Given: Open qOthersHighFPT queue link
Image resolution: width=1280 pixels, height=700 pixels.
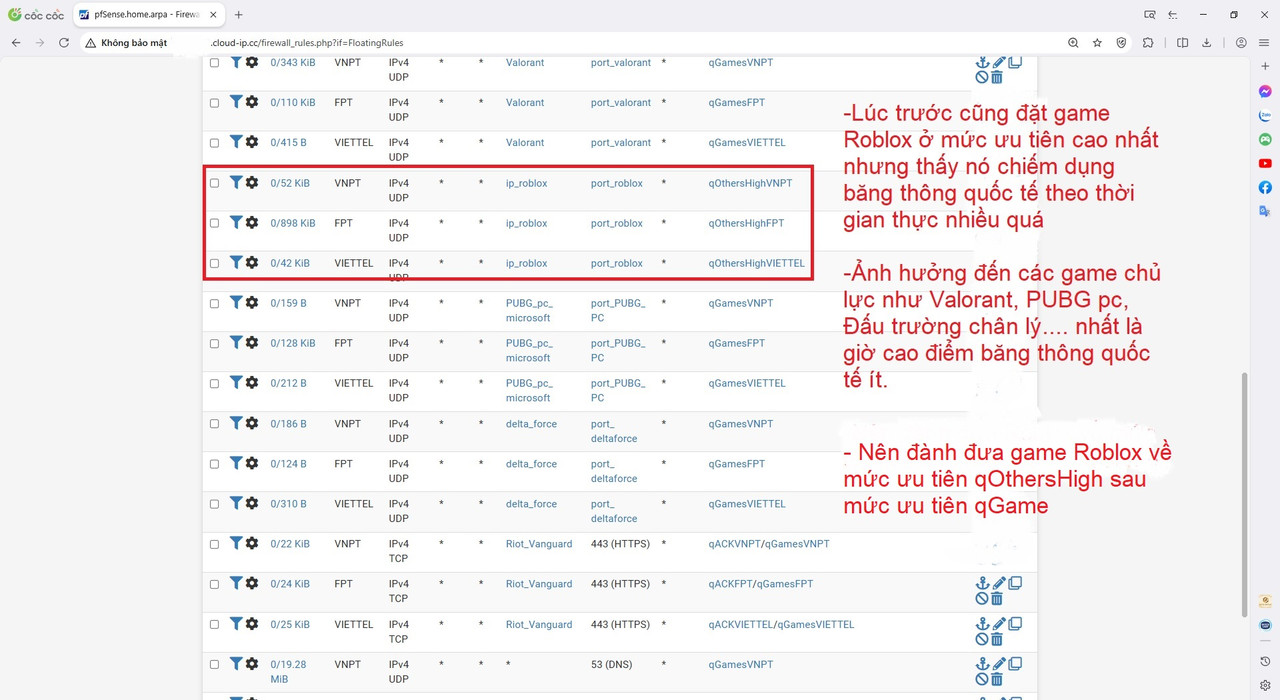Looking at the screenshot, I should [x=746, y=223].
